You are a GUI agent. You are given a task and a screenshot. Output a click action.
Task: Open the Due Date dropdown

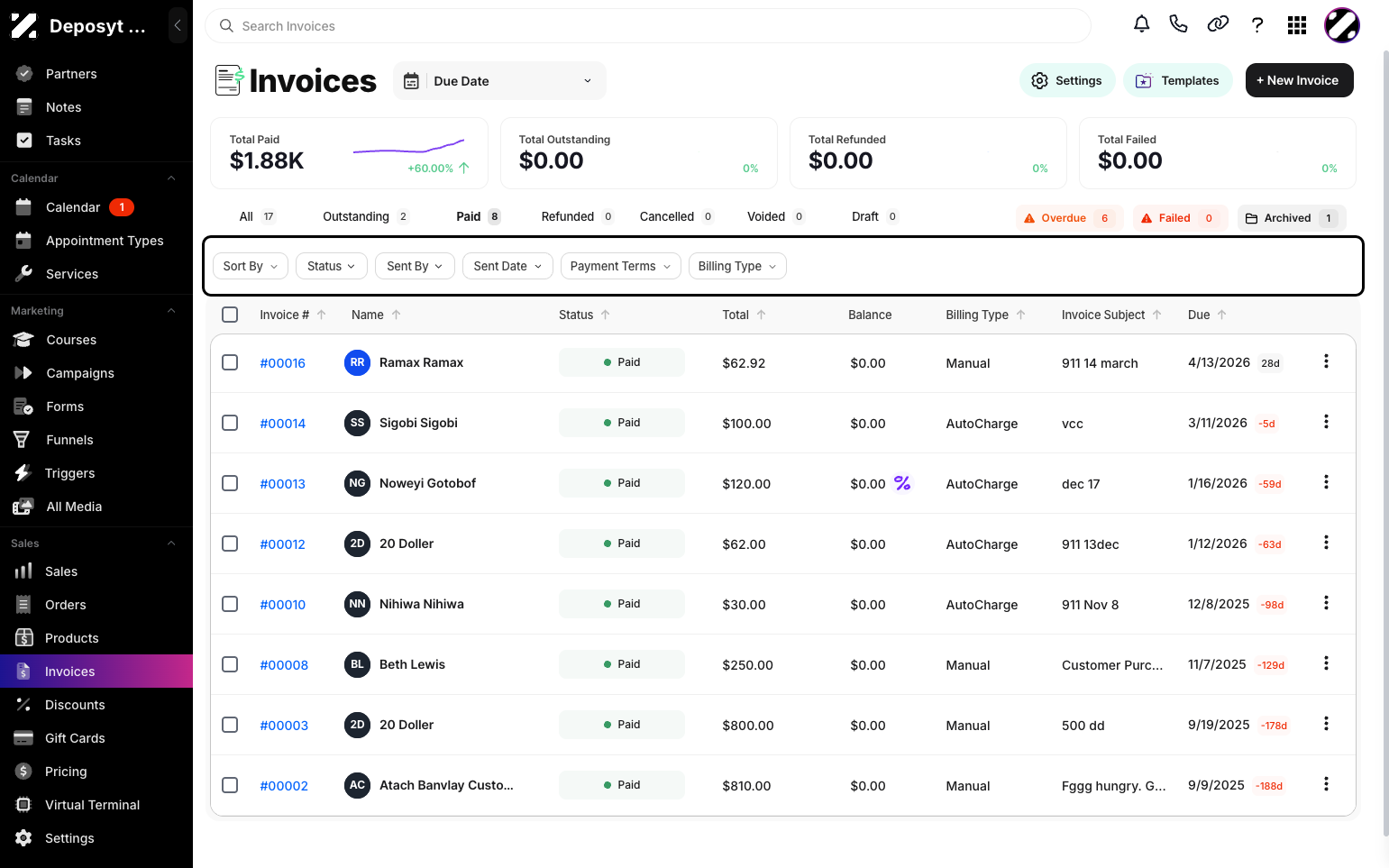499,81
